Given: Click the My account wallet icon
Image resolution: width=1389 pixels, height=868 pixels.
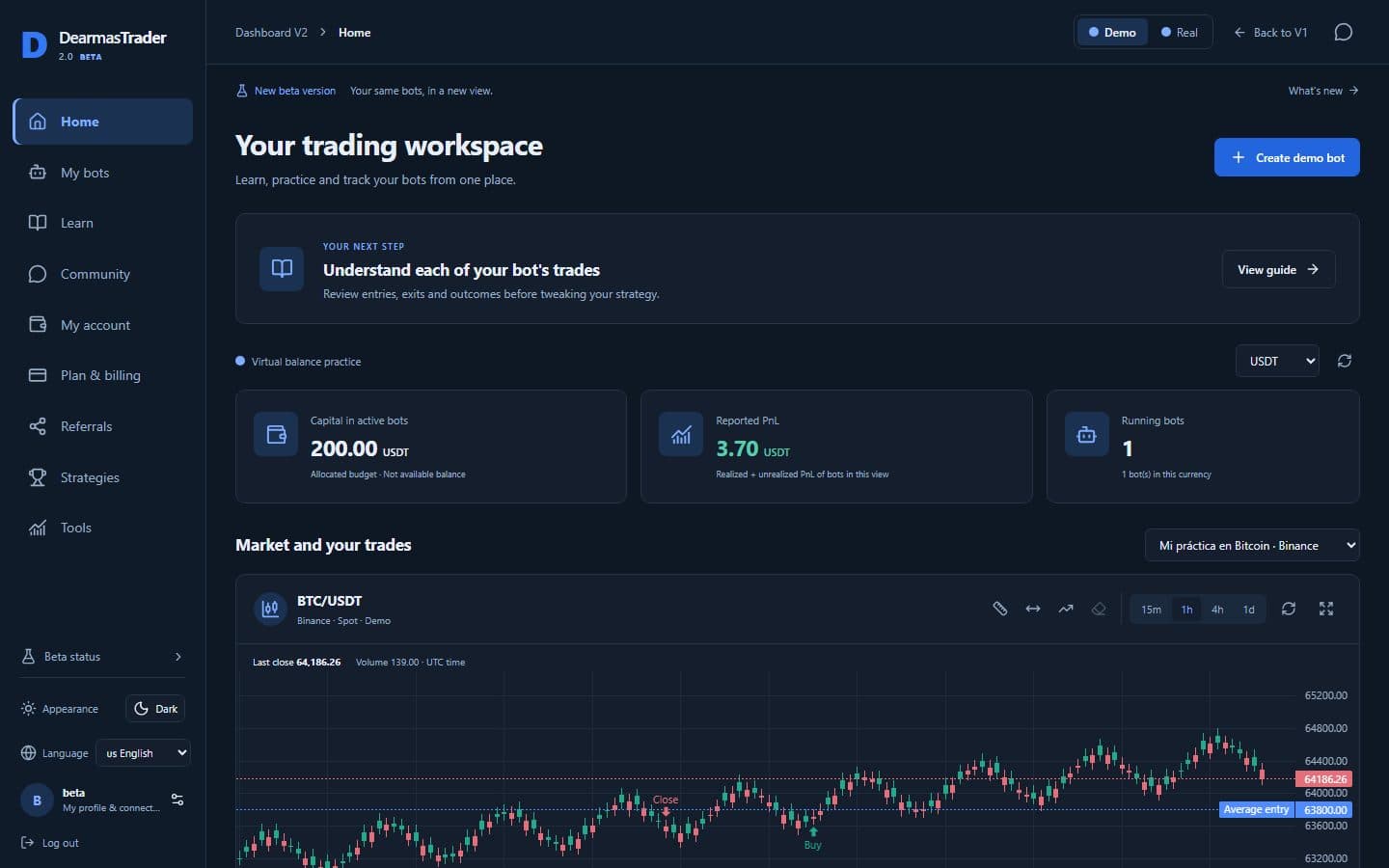Looking at the screenshot, I should coord(38,325).
